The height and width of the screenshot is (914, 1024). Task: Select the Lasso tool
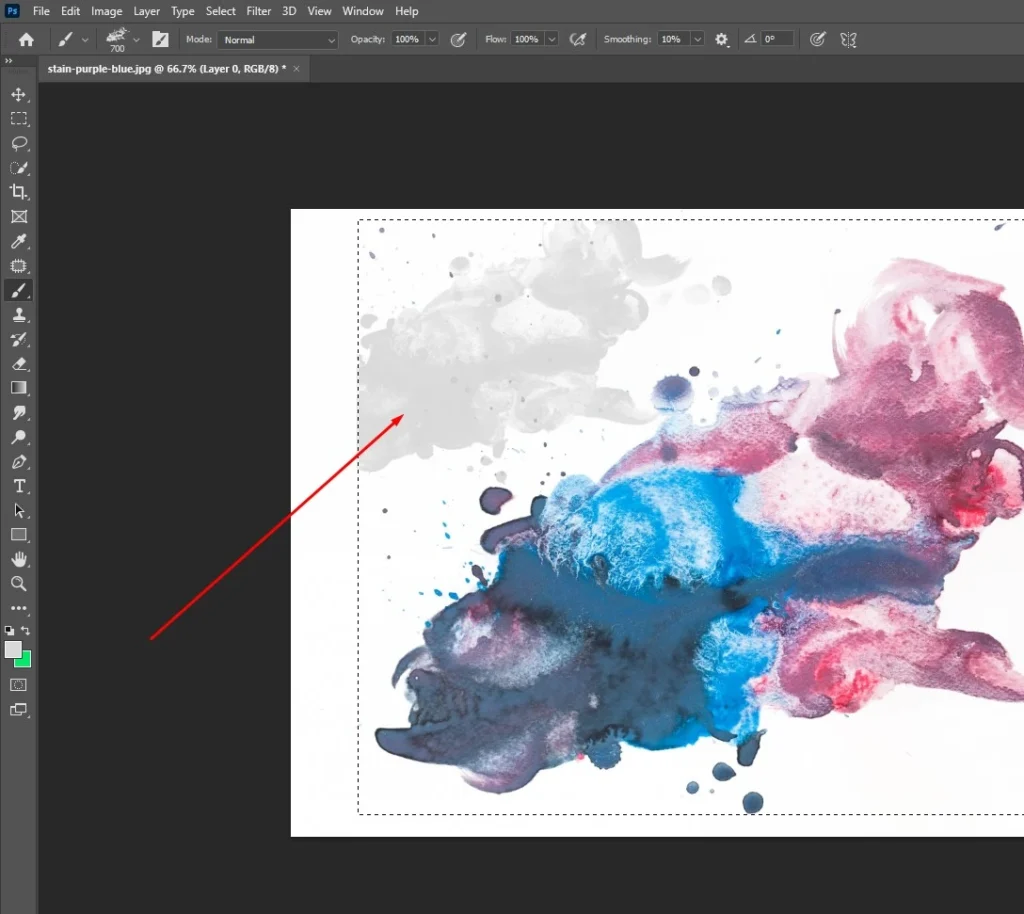tap(18, 144)
